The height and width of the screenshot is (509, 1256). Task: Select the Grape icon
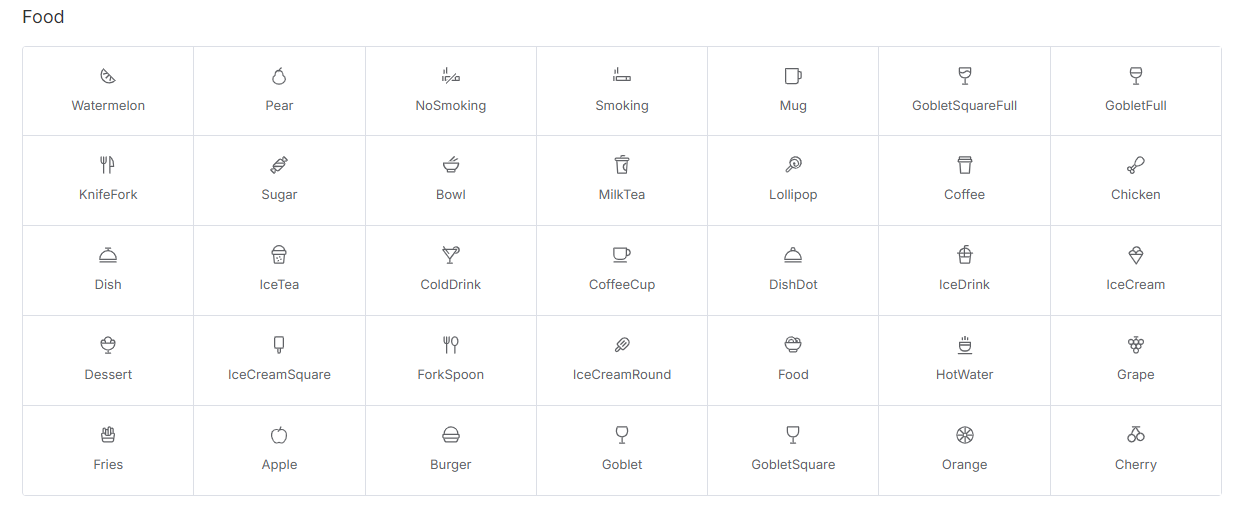click(x=1136, y=345)
